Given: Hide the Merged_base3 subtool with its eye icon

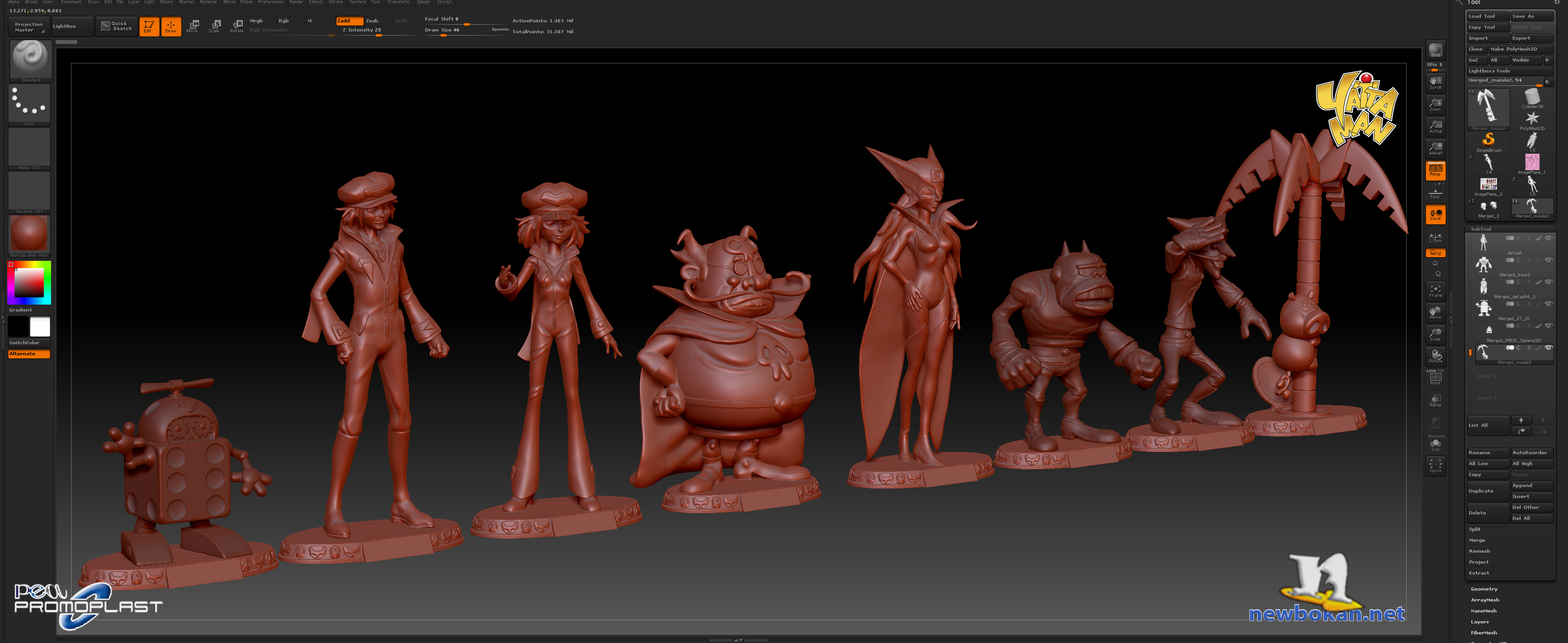Looking at the screenshot, I should (1548, 260).
